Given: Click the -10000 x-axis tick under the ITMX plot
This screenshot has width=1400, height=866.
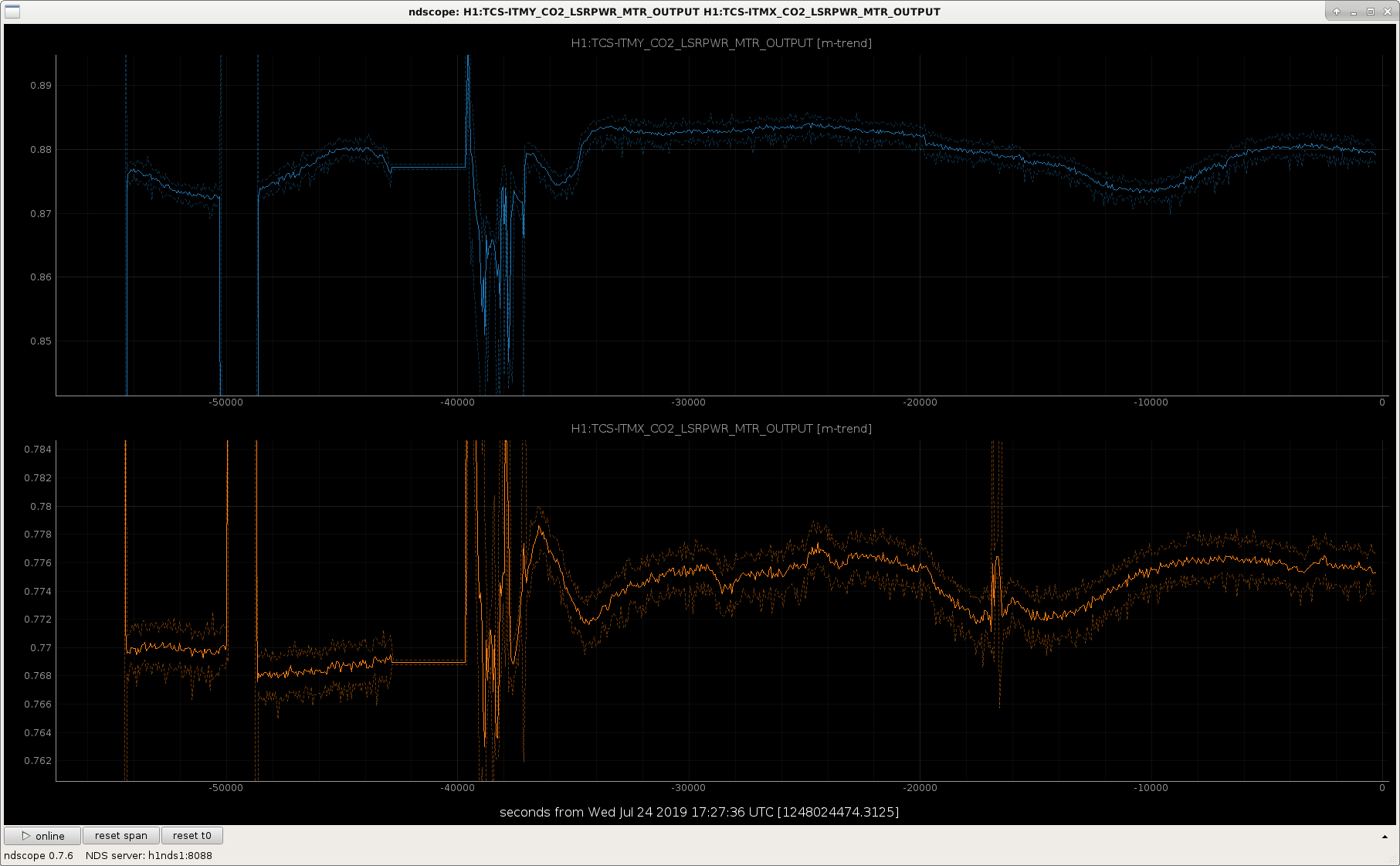Looking at the screenshot, I should (x=1151, y=788).
